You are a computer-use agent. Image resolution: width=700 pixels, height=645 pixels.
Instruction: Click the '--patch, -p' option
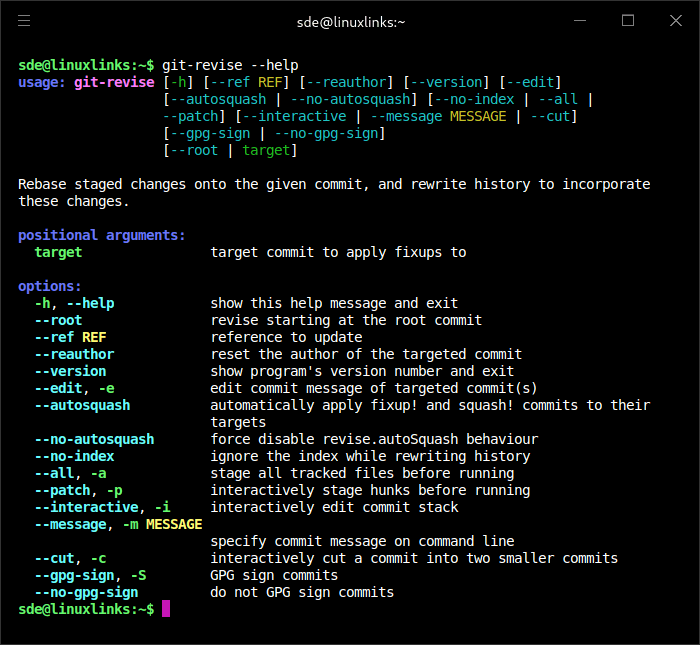coord(79,491)
